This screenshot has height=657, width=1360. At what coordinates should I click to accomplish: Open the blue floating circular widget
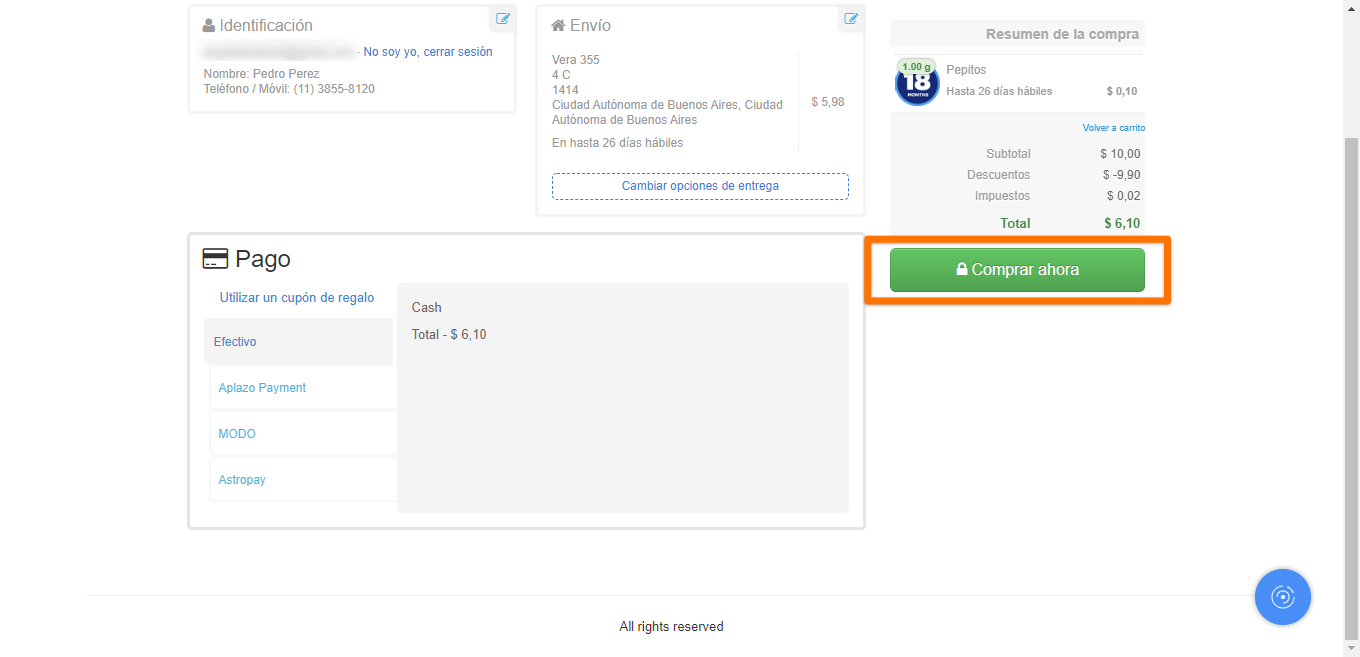point(1282,597)
